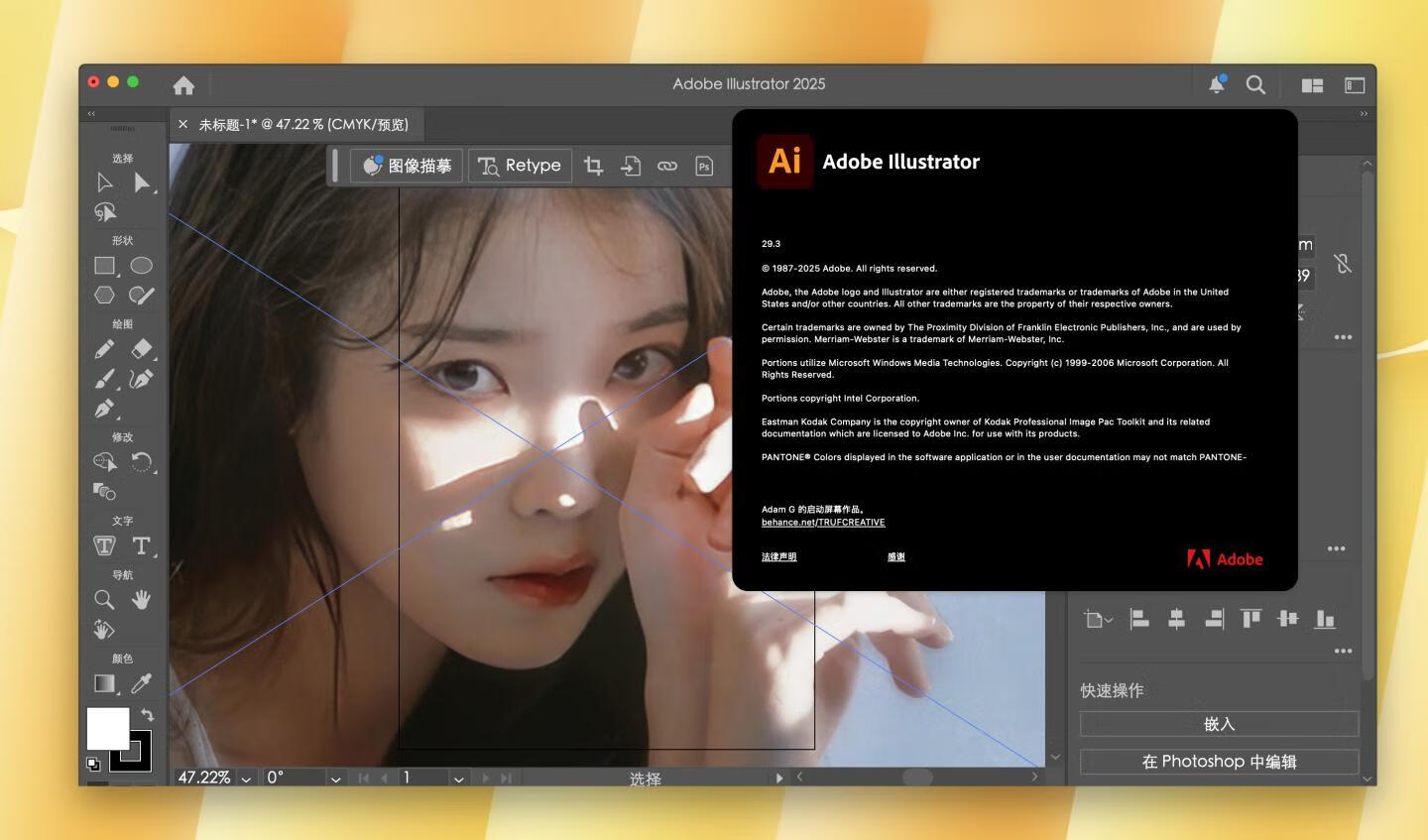The image size is (1428, 840).
Task: Click the link icon in contextual taskbar
Action: click(x=667, y=166)
